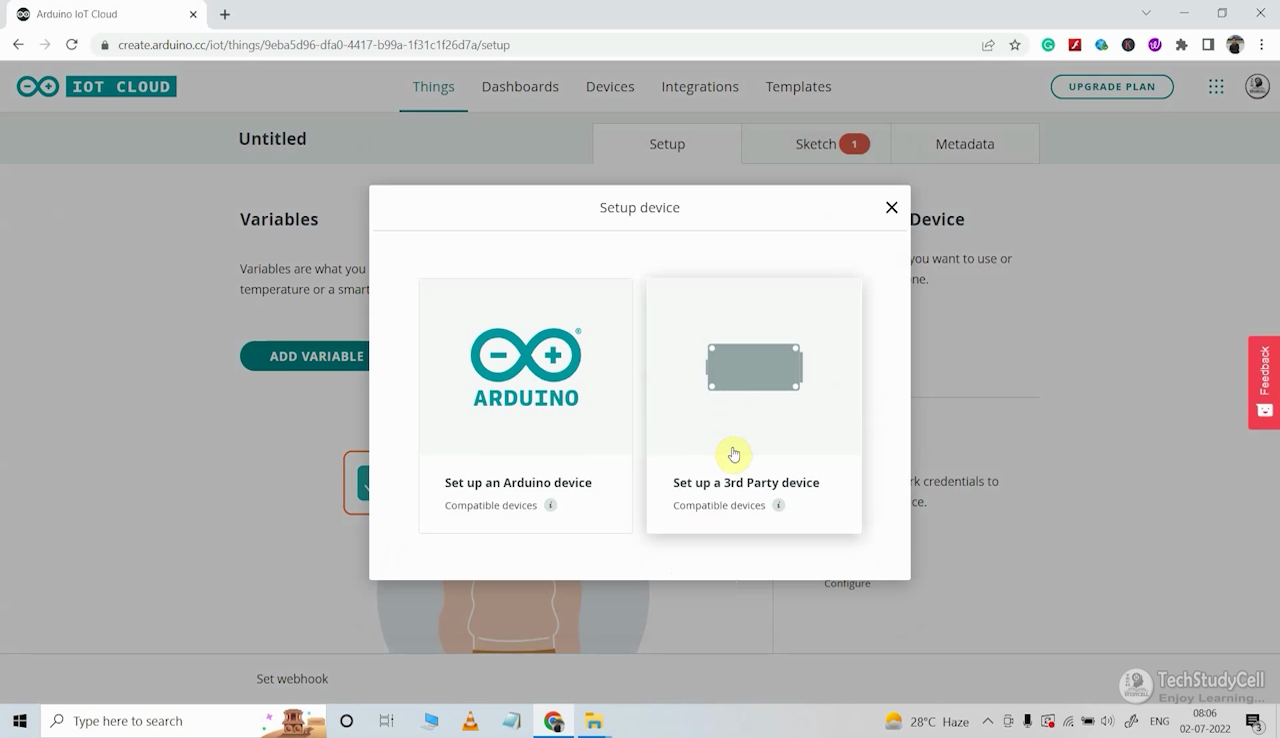
Task: Open the Devices section
Action: click(610, 87)
